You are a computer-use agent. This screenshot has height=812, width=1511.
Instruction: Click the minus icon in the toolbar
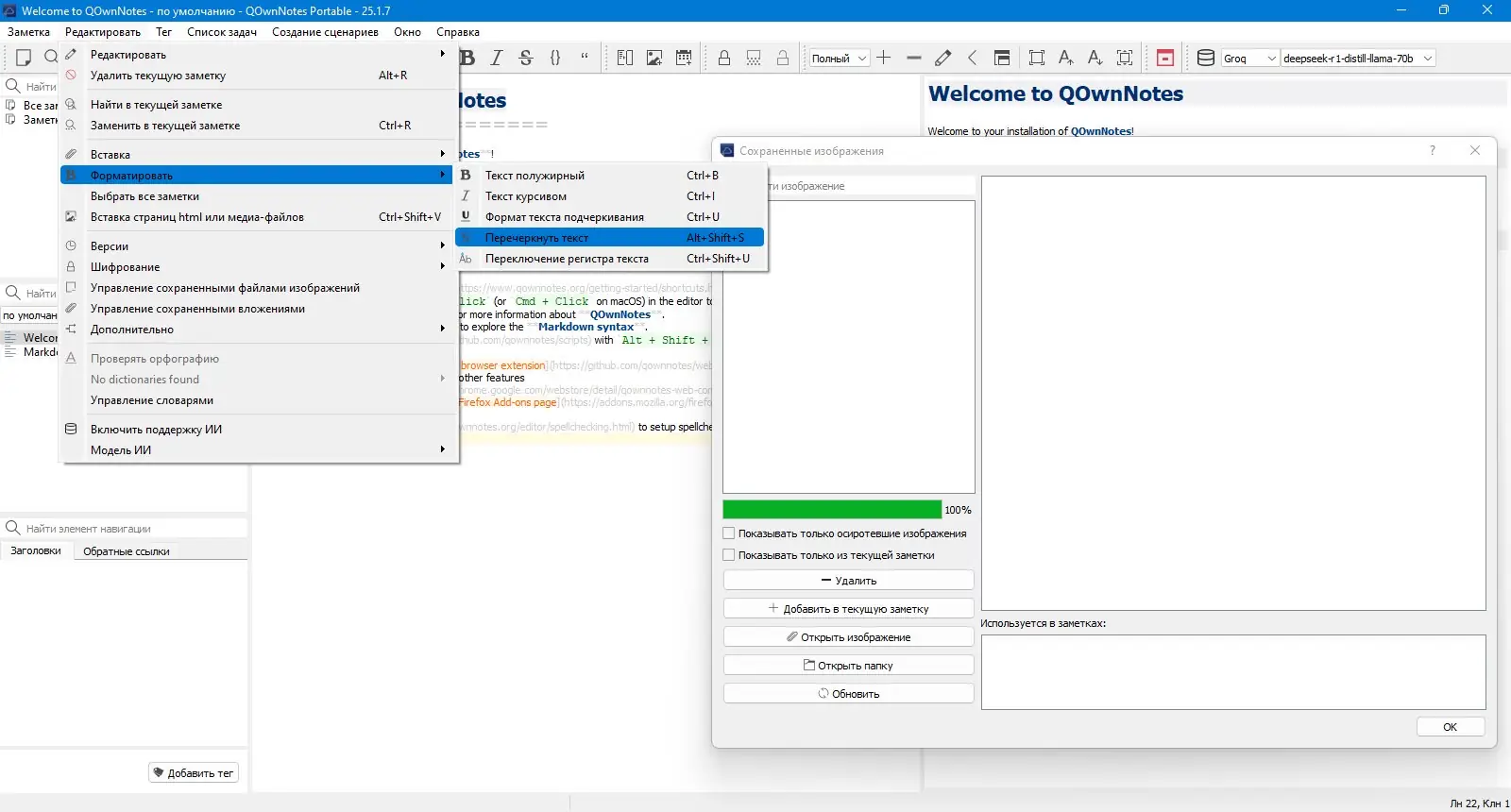pyautogui.click(x=913, y=58)
